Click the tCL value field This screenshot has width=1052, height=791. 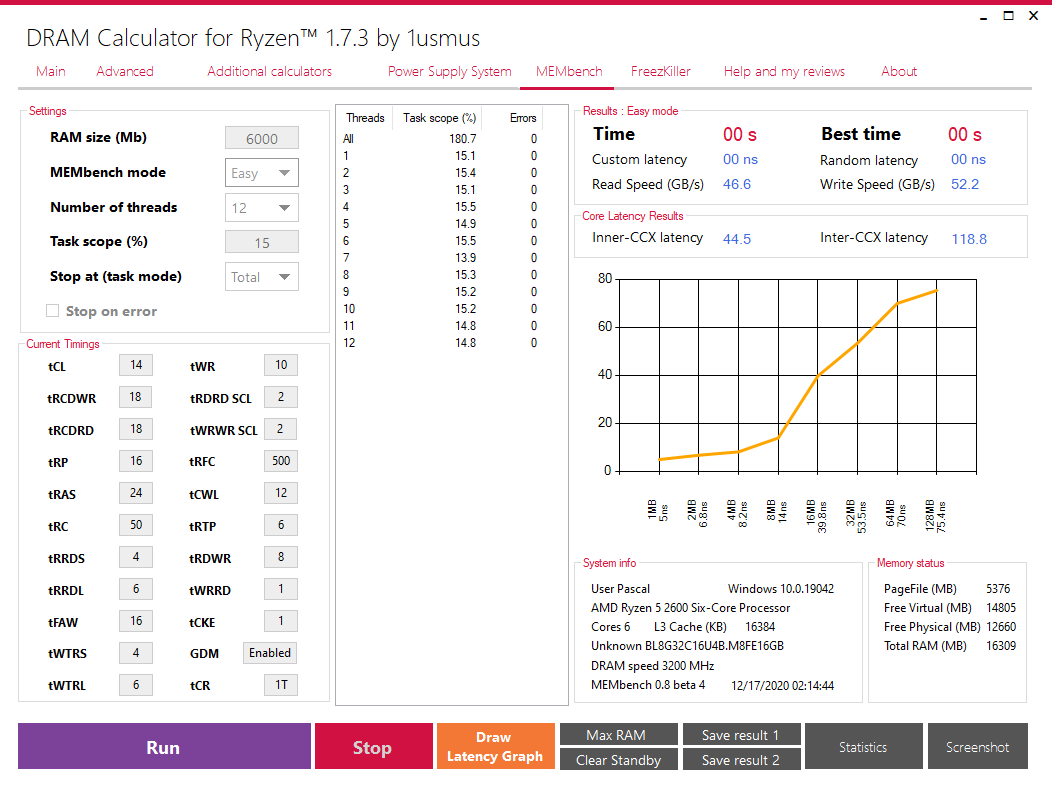[136, 365]
